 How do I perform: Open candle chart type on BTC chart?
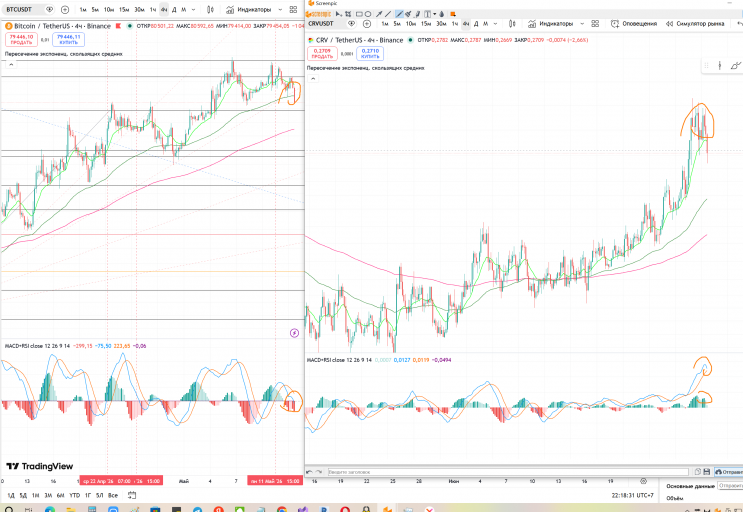click(210, 9)
